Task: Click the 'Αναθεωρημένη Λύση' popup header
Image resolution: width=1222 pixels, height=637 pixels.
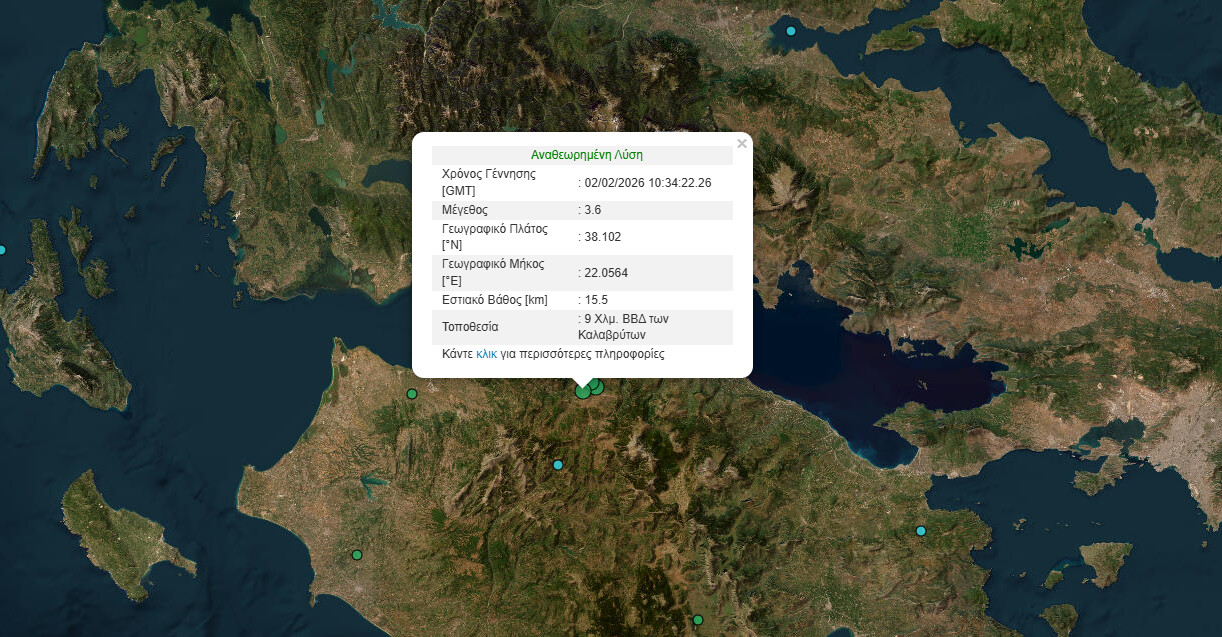Action: 587,155
